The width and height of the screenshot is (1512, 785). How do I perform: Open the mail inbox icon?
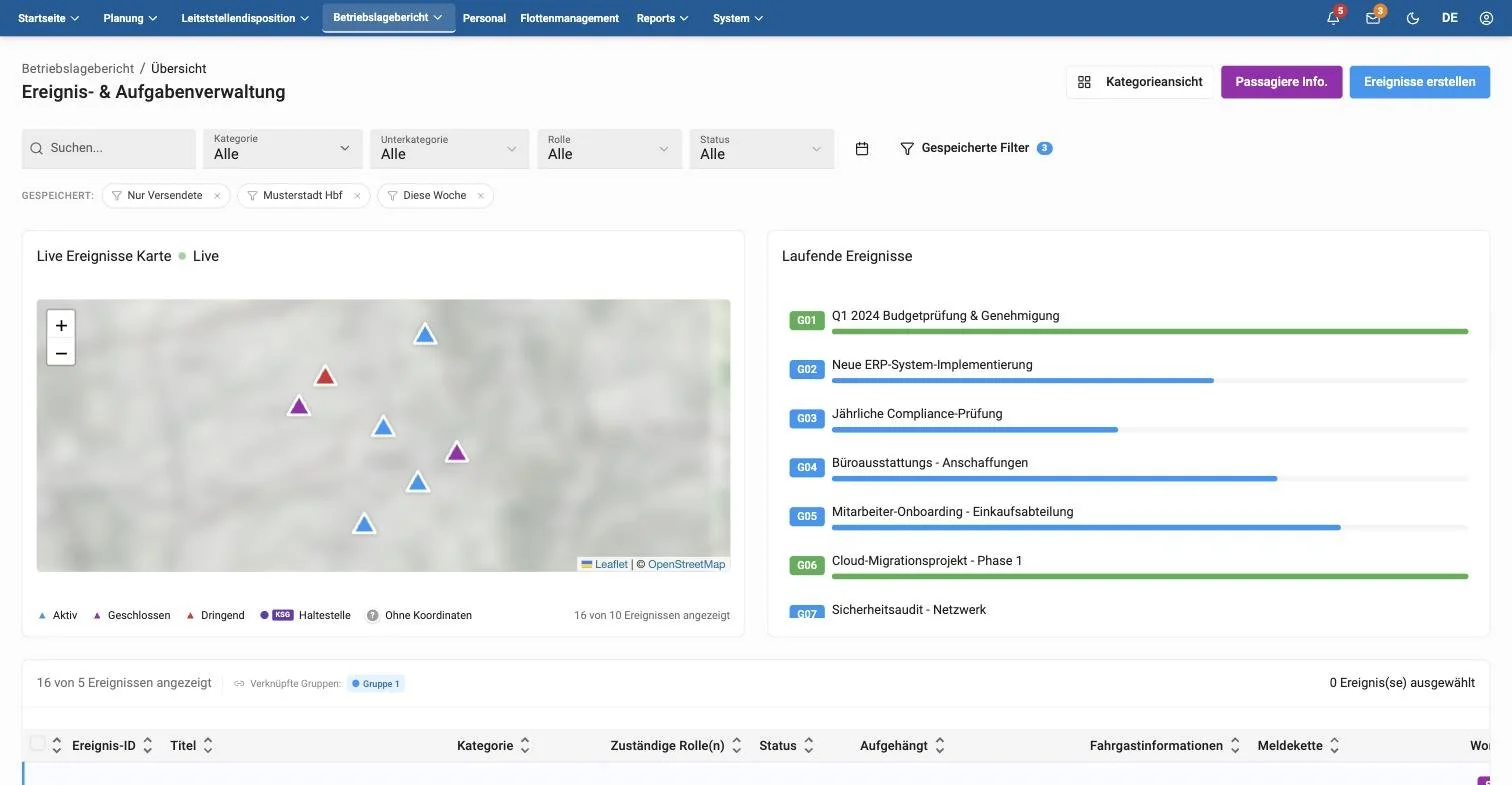1373,18
